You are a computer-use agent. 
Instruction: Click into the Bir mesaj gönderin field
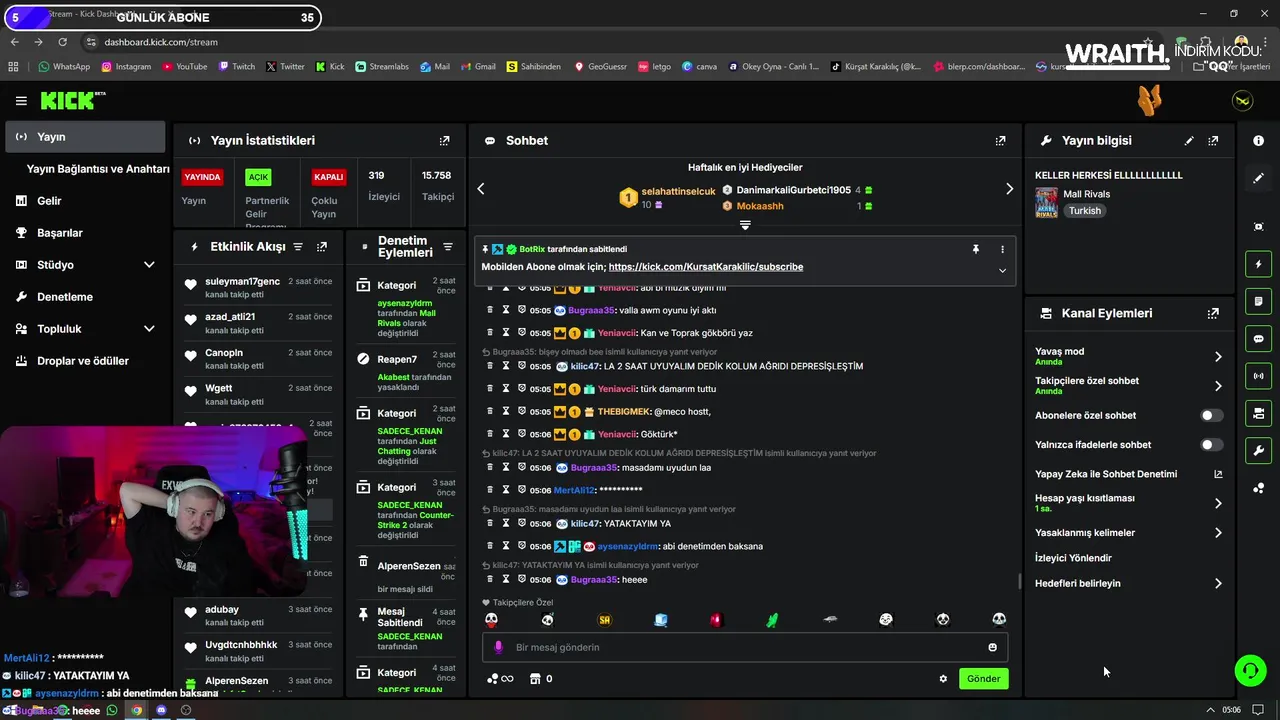point(745,647)
